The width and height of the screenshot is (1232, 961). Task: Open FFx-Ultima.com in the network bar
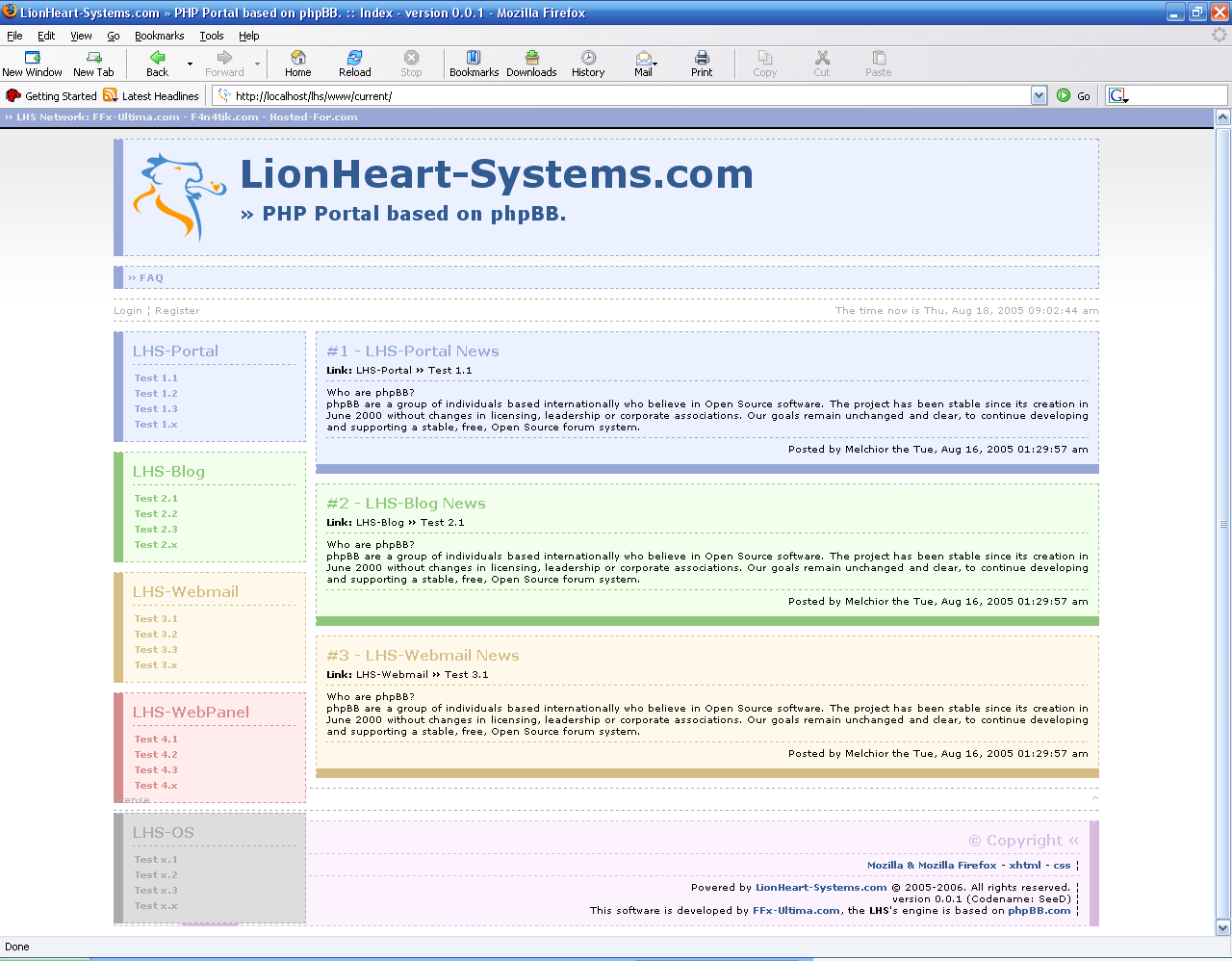click(136, 117)
